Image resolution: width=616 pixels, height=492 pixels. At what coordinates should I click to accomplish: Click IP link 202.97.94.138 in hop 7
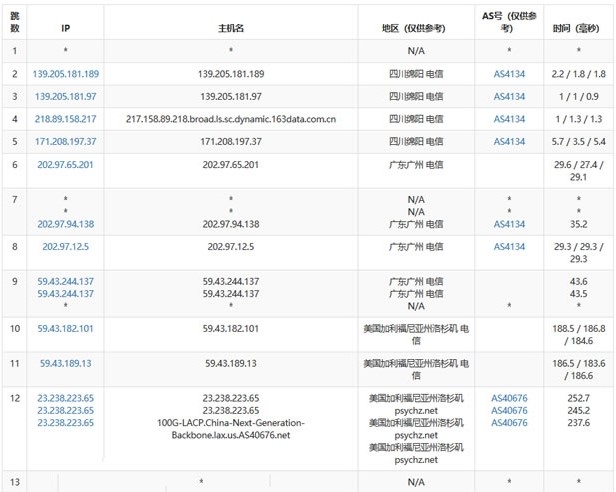pos(65,224)
